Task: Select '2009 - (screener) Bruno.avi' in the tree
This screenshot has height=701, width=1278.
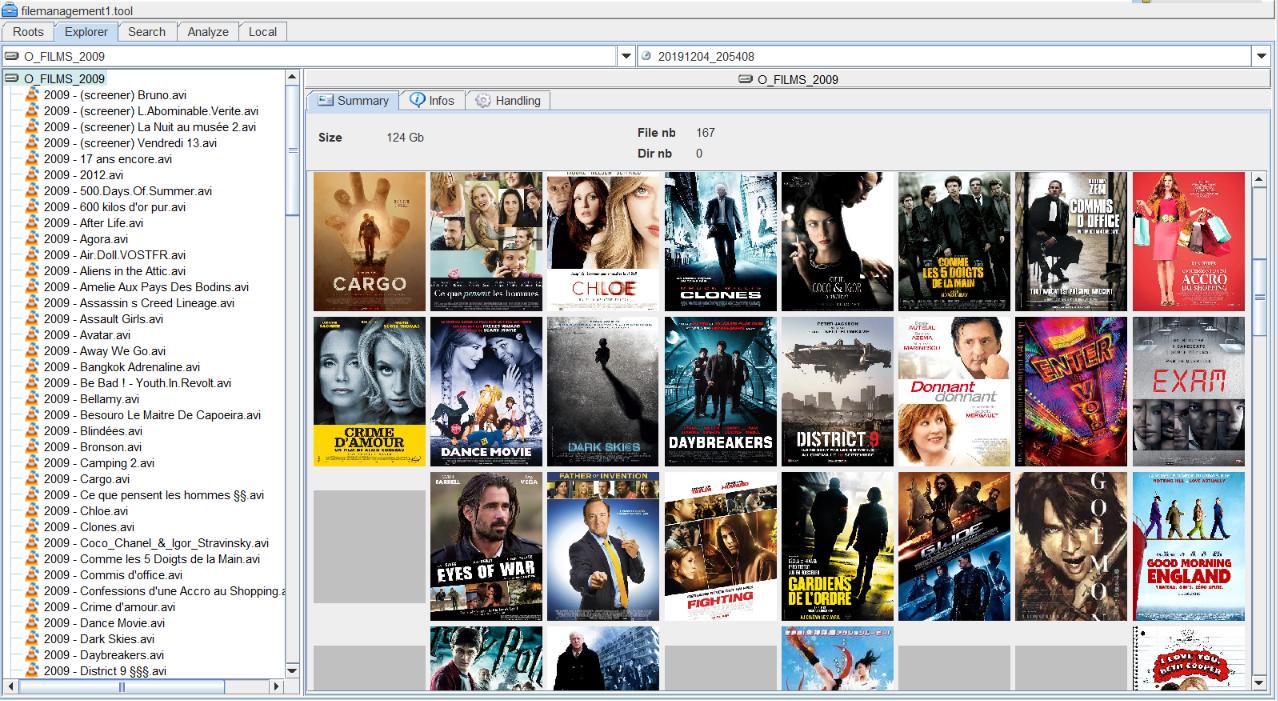Action: pyautogui.click(x=115, y=95)
